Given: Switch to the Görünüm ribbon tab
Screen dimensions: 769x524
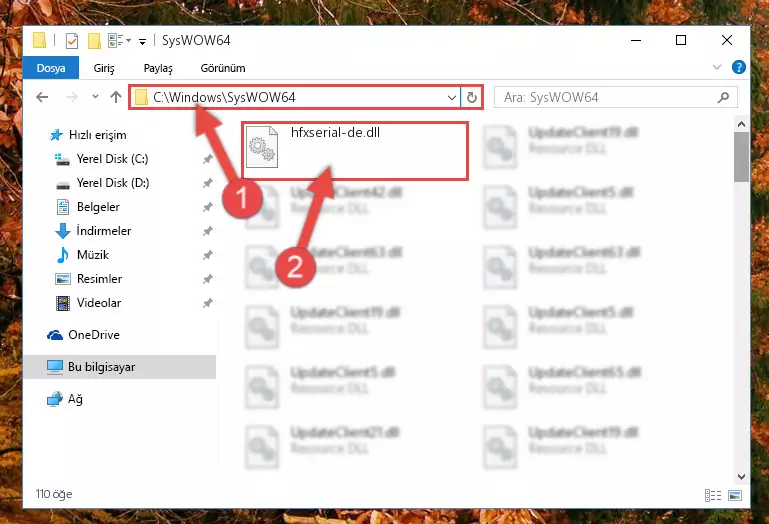Looking at the screenshot, I should click(x=223, y=68).
